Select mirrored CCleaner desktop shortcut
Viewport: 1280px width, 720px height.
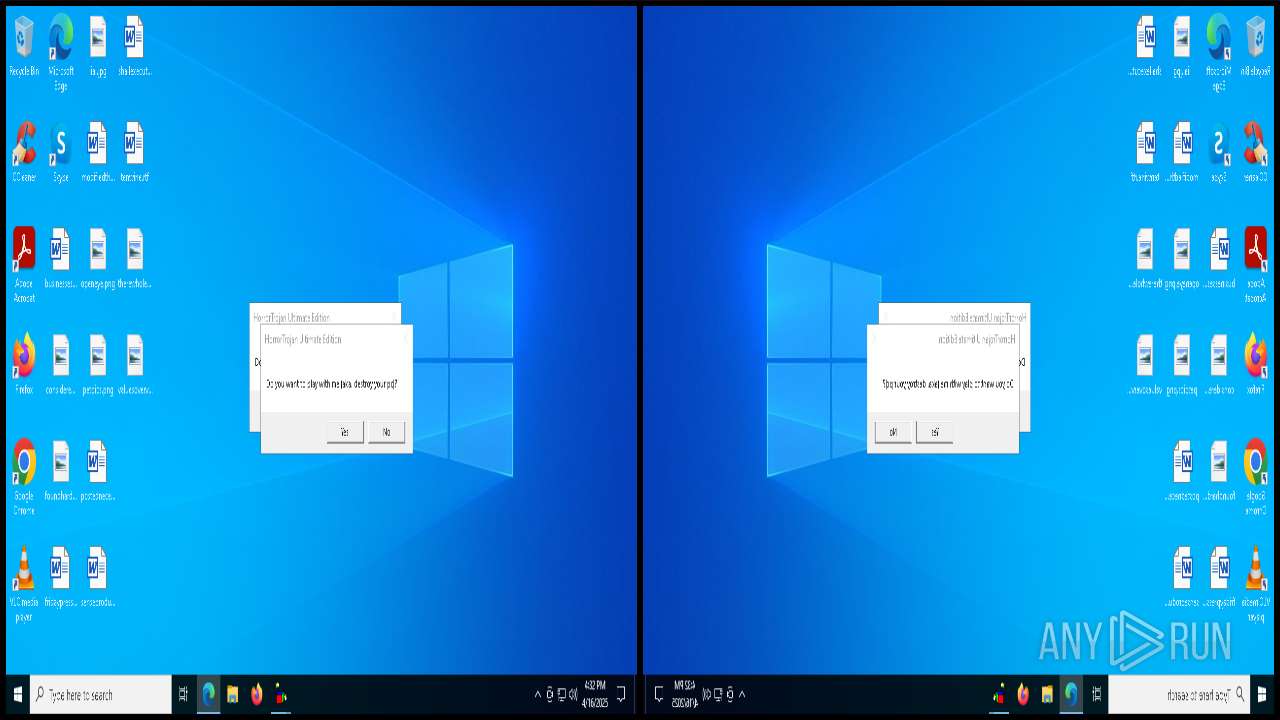coord(1255,152)
